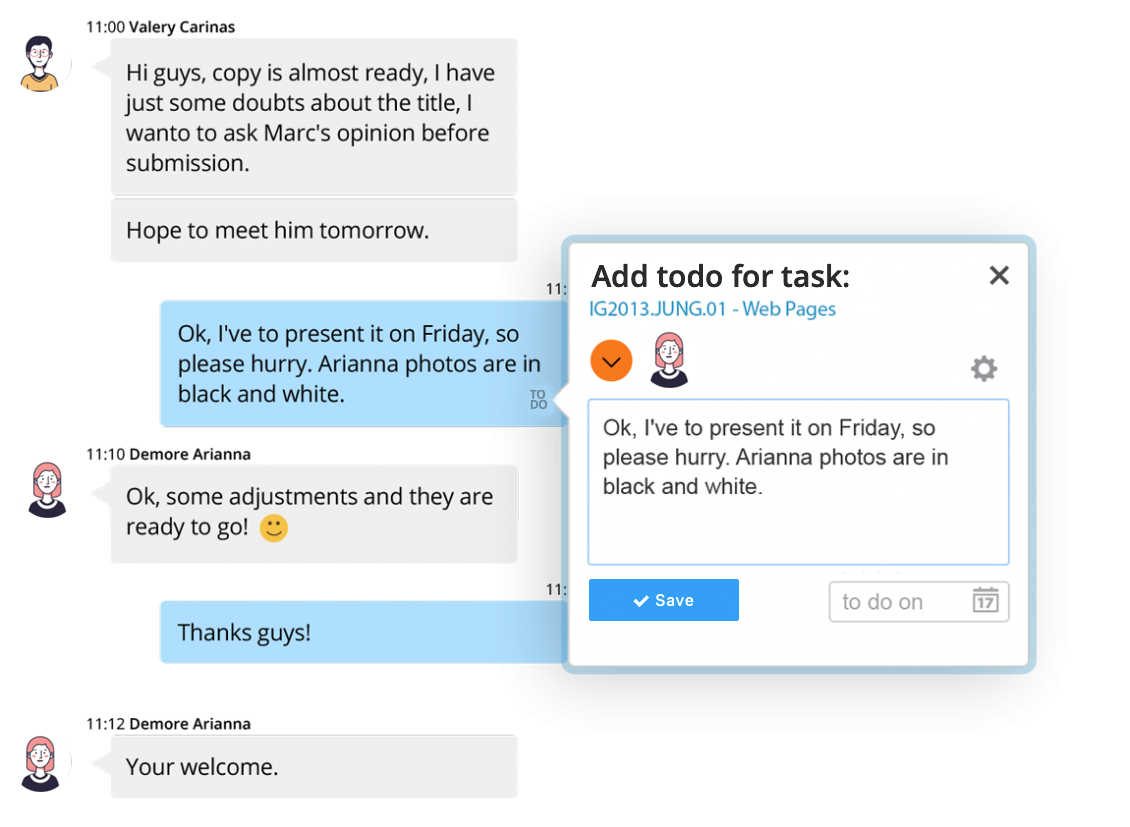This screenshot has width=1130, height=827.
Task: Expand the orange chevron dropdown
Action: tap(611, 361)
